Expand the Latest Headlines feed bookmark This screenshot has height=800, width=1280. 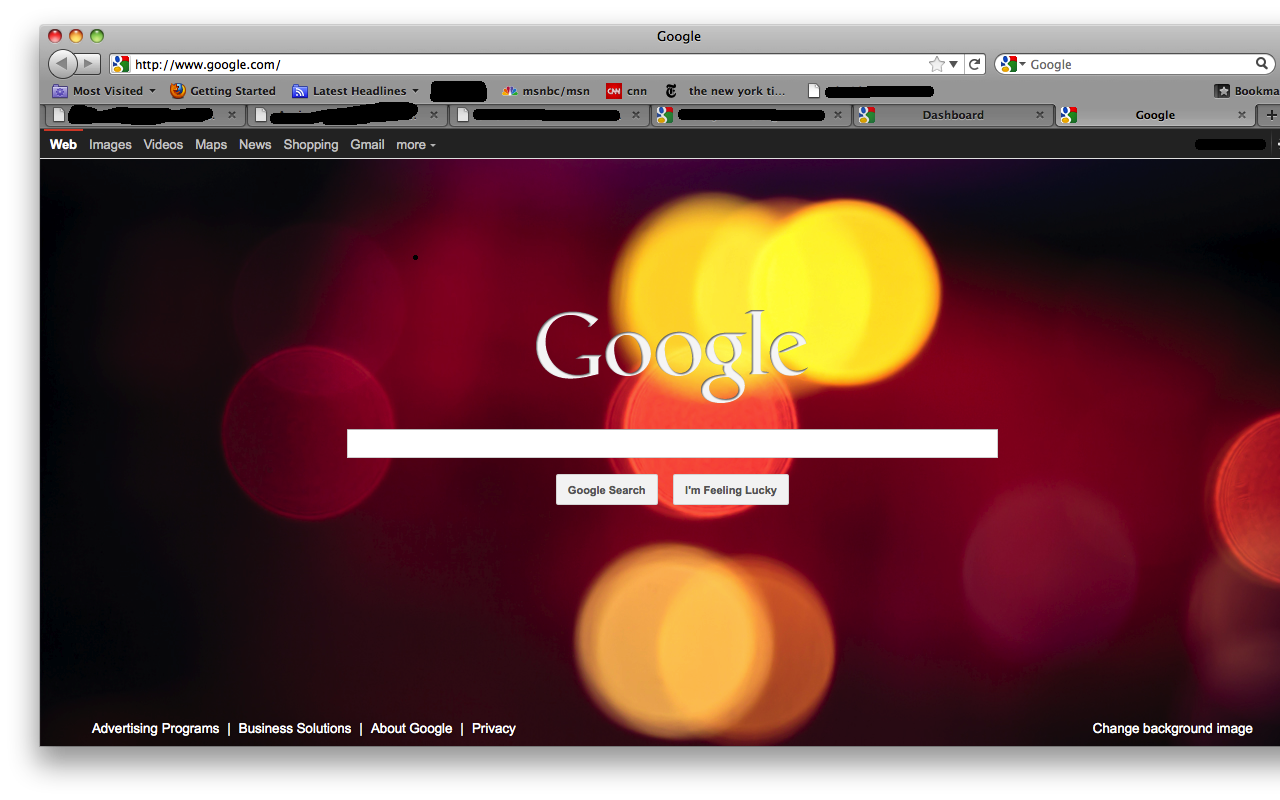(355, 91)
